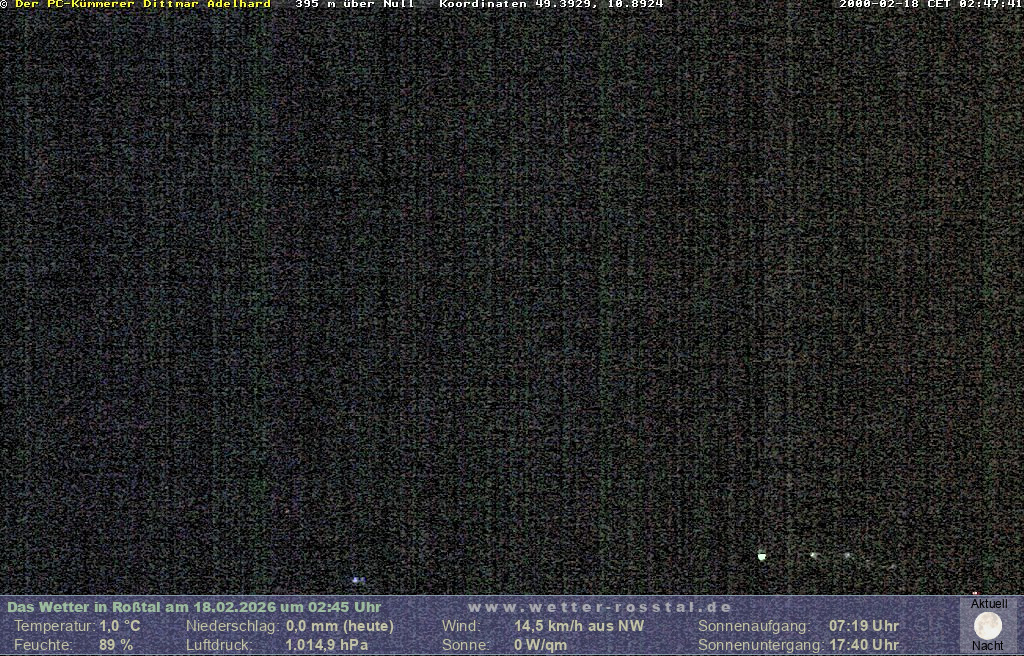The image size is (1024, 656).
Task: Click the Sonne value 0 W/qm
Action: pos(540,645)
